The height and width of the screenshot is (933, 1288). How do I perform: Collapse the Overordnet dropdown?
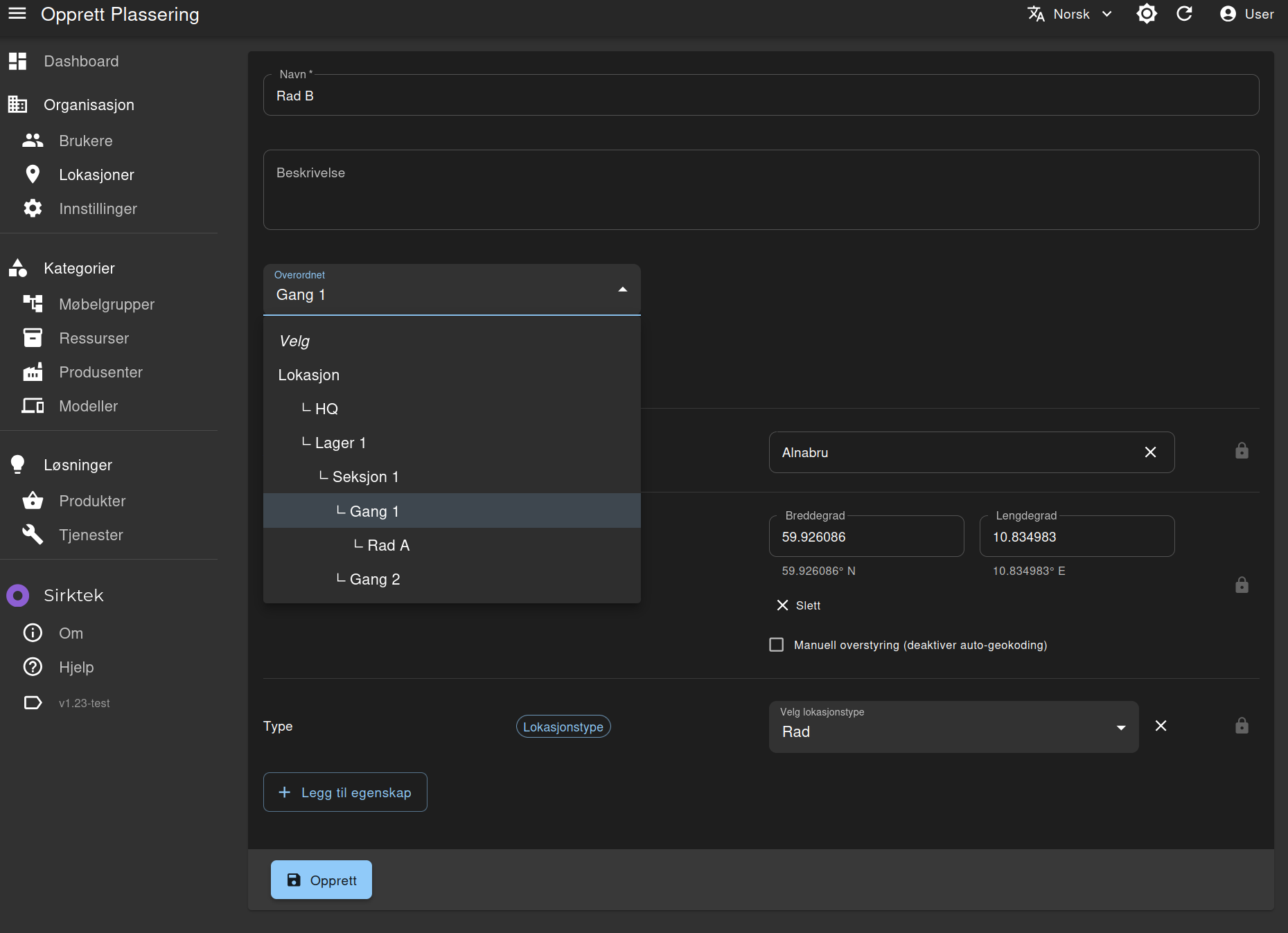[622, 290]
